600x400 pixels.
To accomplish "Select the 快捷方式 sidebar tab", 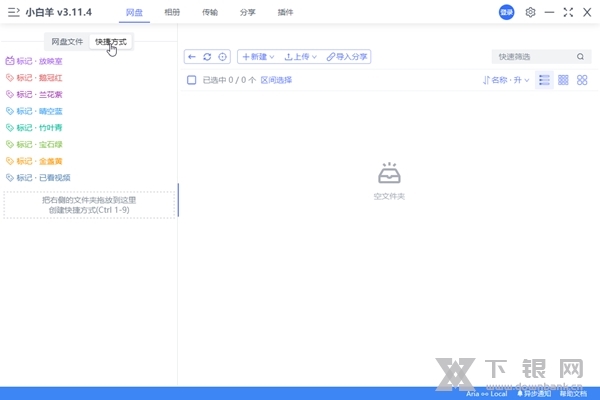I will 111,42.
